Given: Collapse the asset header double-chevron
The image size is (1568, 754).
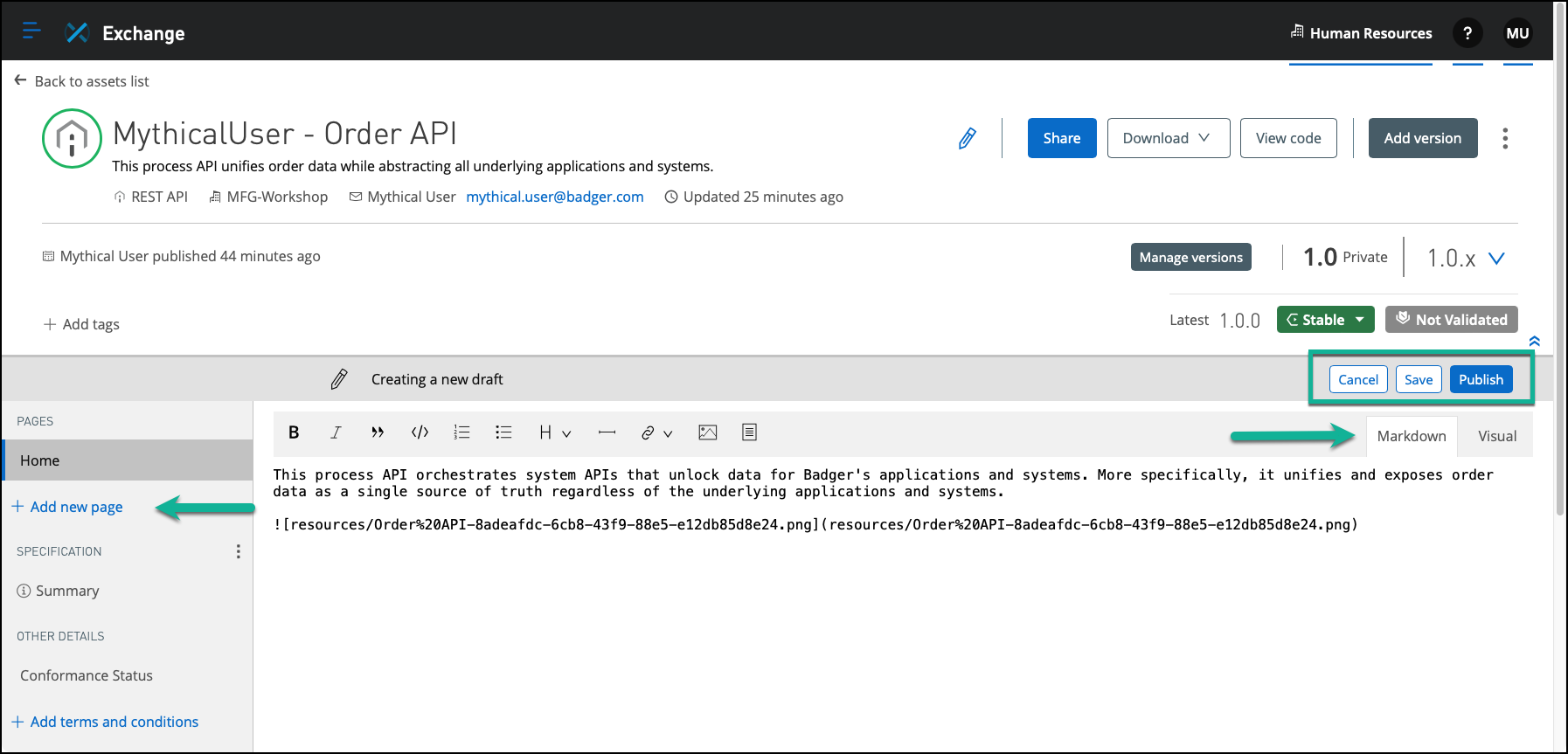Looking at the screenshot, I should [1534, 342].
